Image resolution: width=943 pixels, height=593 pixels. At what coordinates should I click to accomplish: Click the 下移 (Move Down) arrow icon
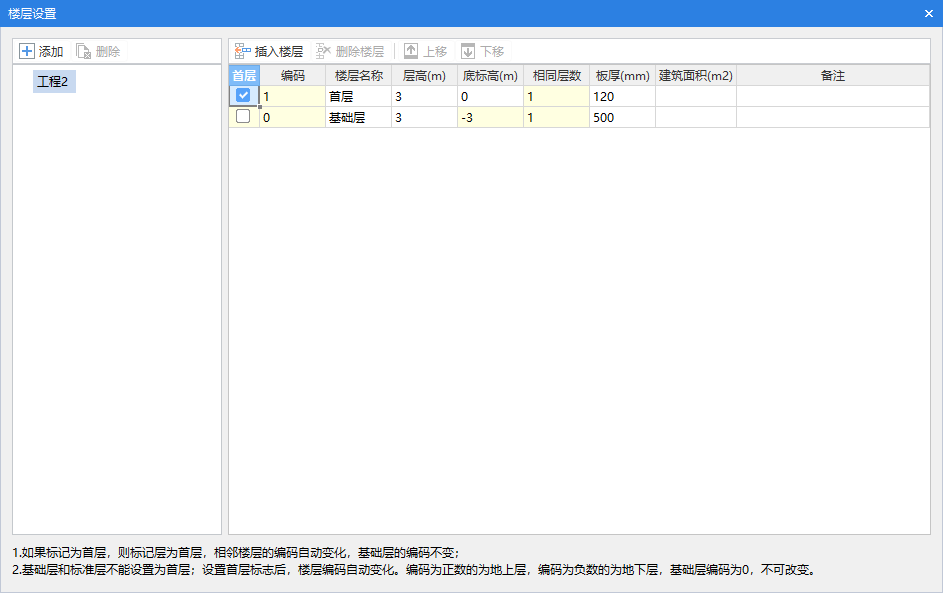468,51
